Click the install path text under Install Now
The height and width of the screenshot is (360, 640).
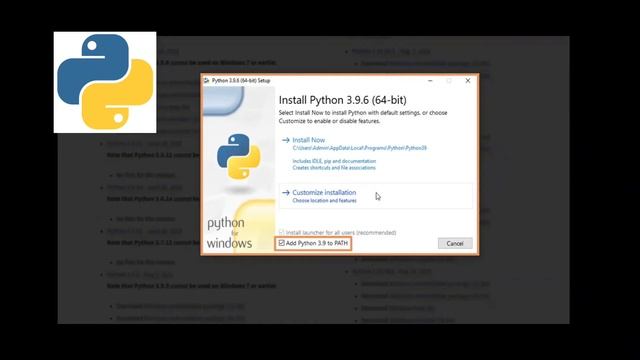360,148
